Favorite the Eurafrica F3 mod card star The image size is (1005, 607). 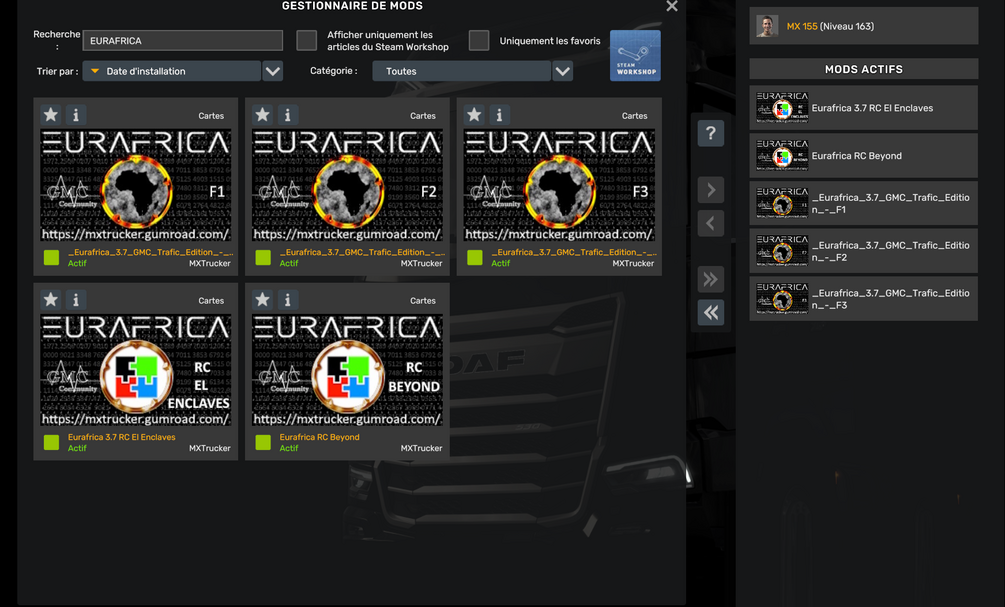[x=474, y=115]
